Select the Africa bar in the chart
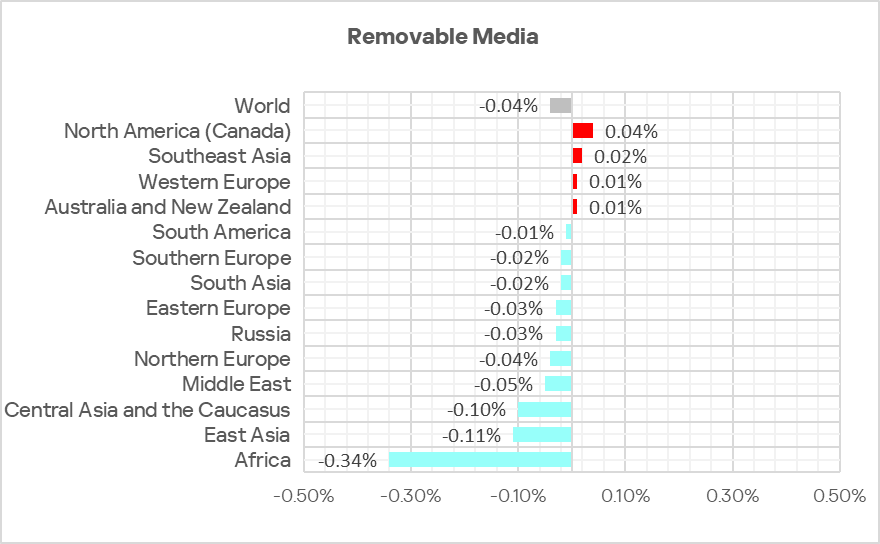Viewport: 880px width, 544px height. (480, 460)
